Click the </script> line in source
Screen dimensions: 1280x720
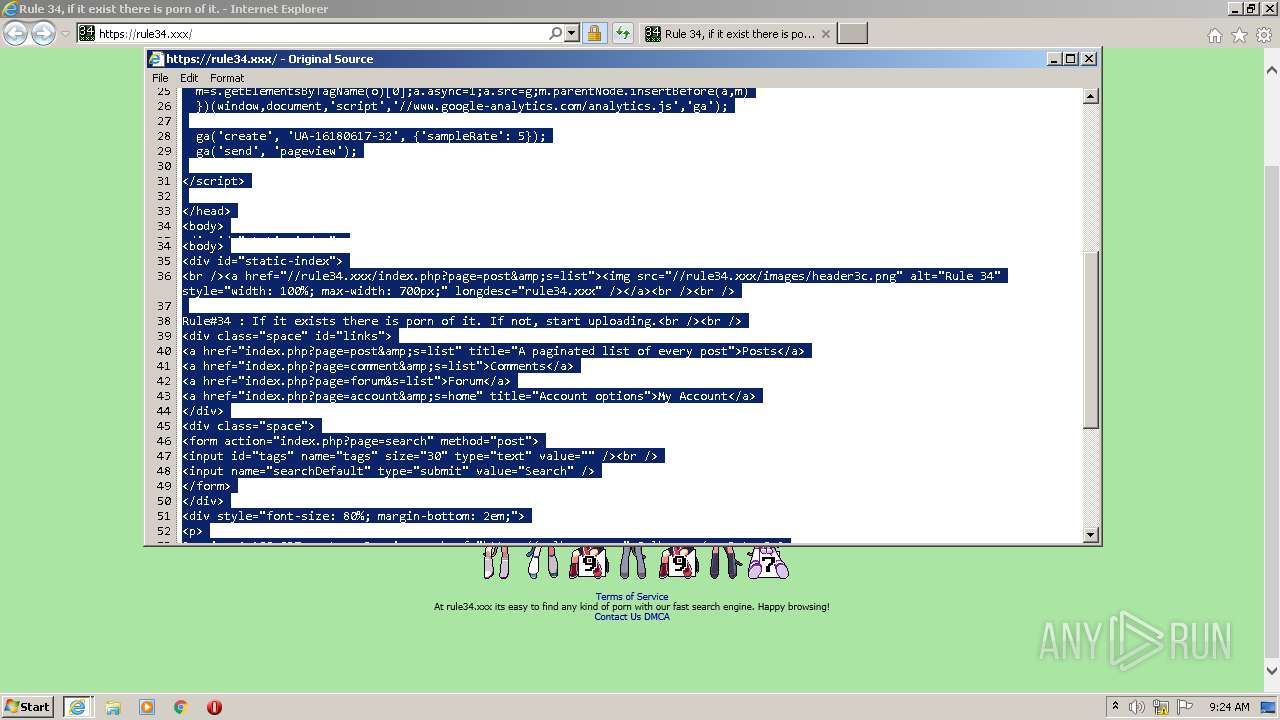point(216,181)
